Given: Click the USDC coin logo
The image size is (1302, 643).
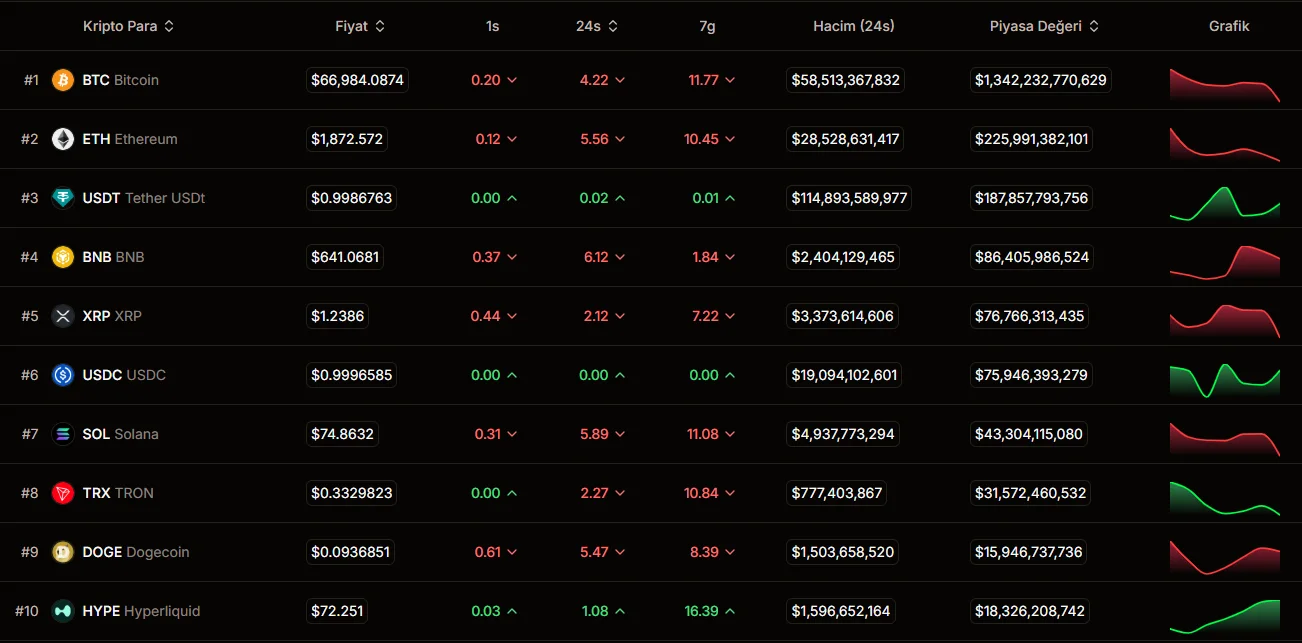Looking at the screenshot, I should pos(63,375).
